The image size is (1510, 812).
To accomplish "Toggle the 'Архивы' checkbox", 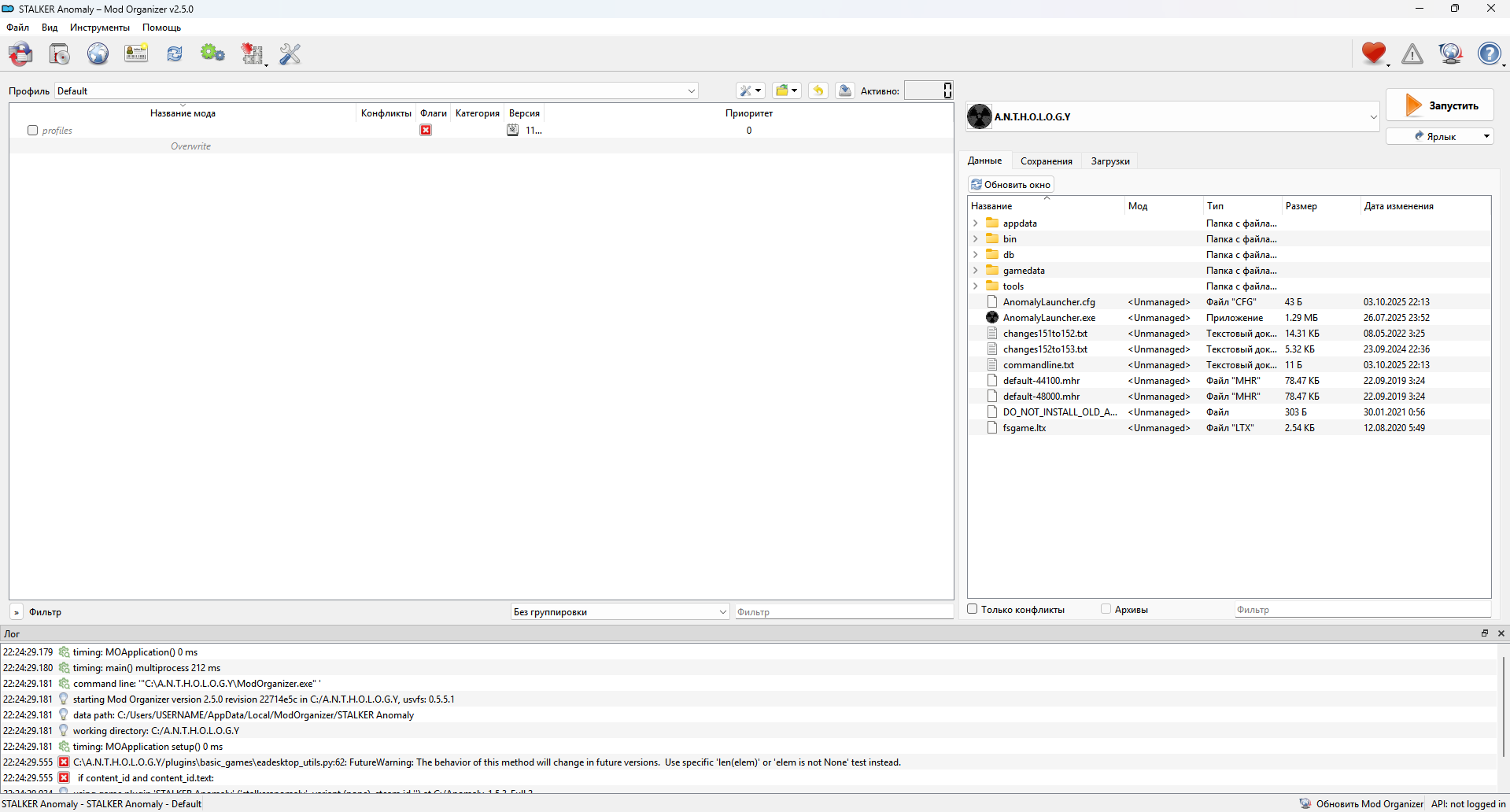I will click(1106, 609).
